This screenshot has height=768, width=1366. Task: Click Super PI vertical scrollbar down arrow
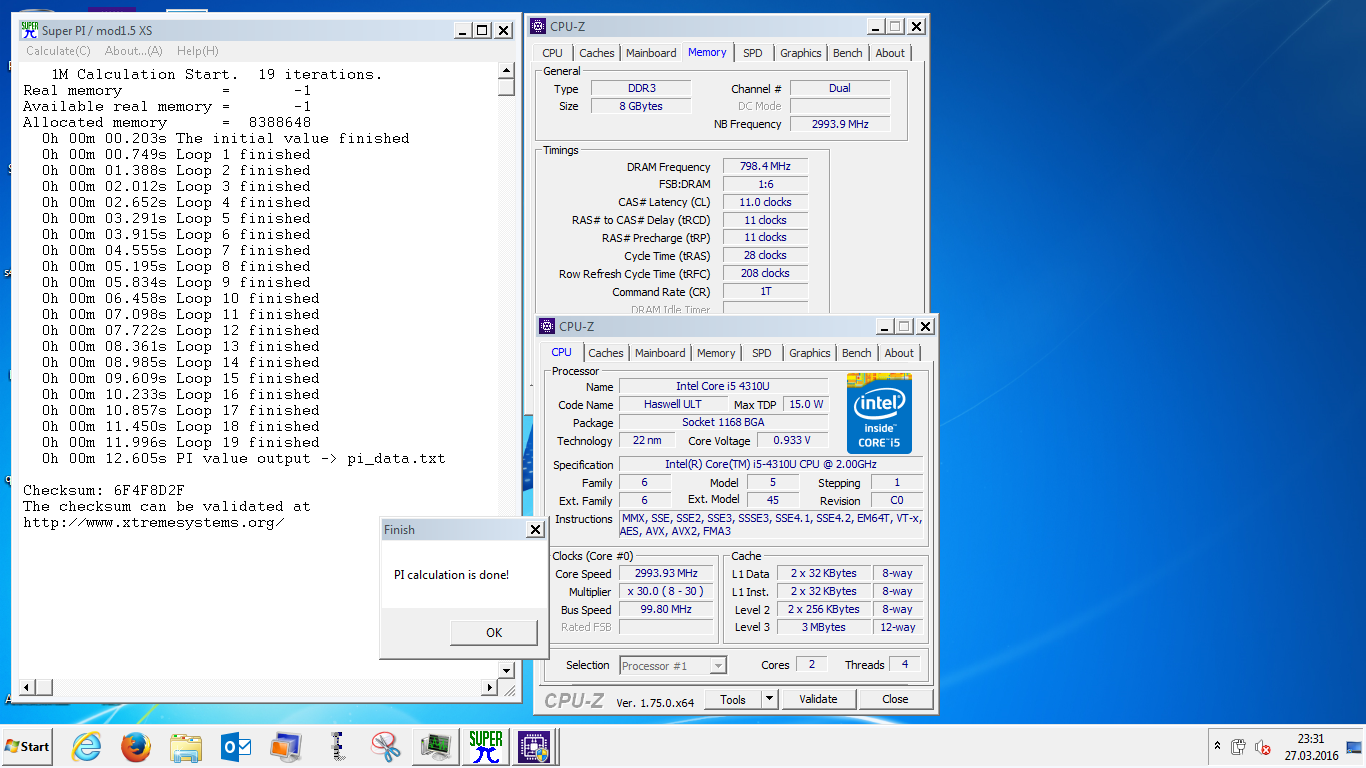pyautogui.click(x=506, y=670)
